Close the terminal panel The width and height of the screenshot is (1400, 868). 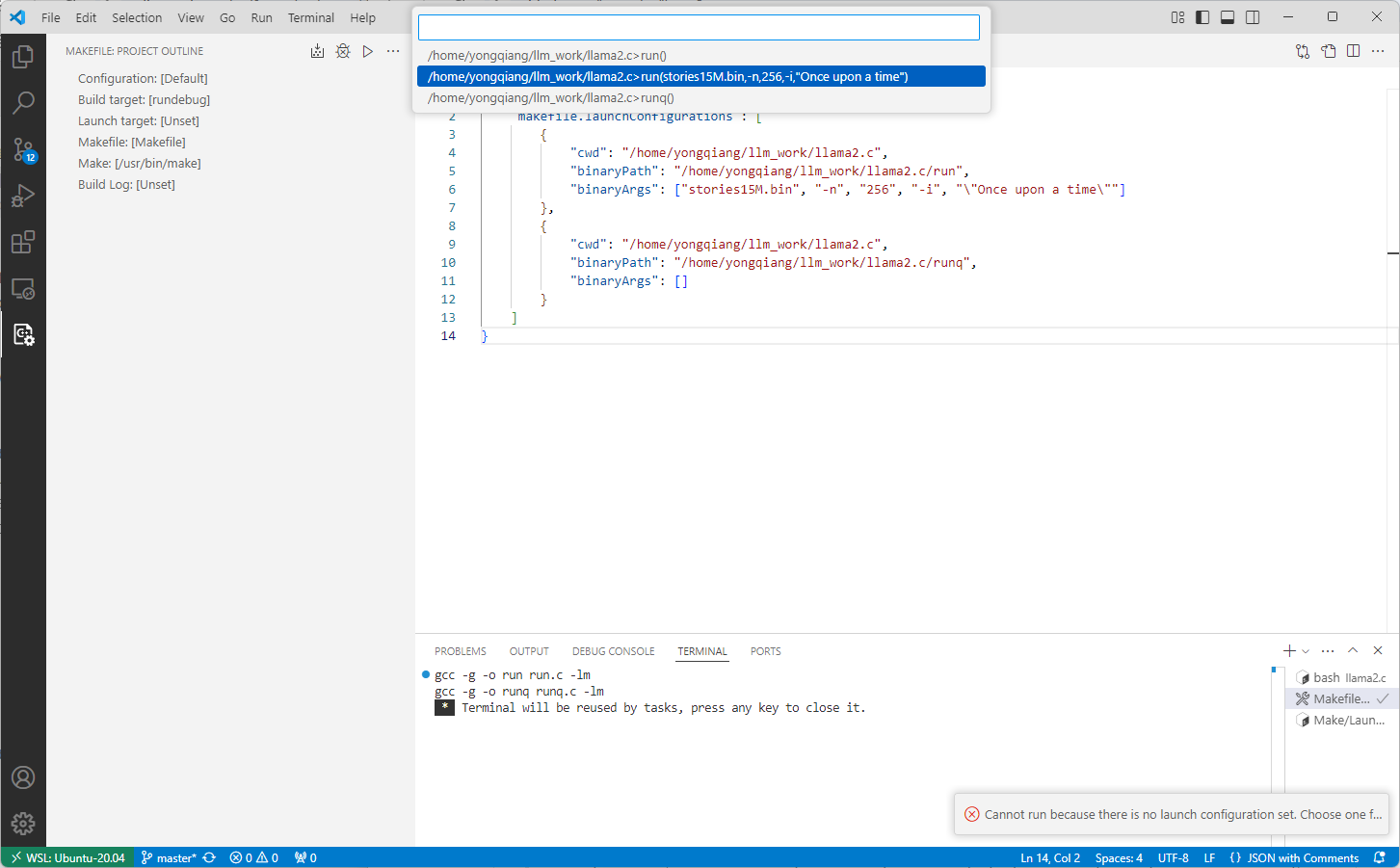pos(1378,651)
